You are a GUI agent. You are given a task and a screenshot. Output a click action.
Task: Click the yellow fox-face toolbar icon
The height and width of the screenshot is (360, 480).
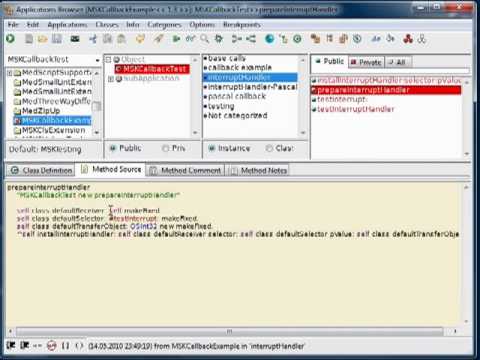(140, 39)
